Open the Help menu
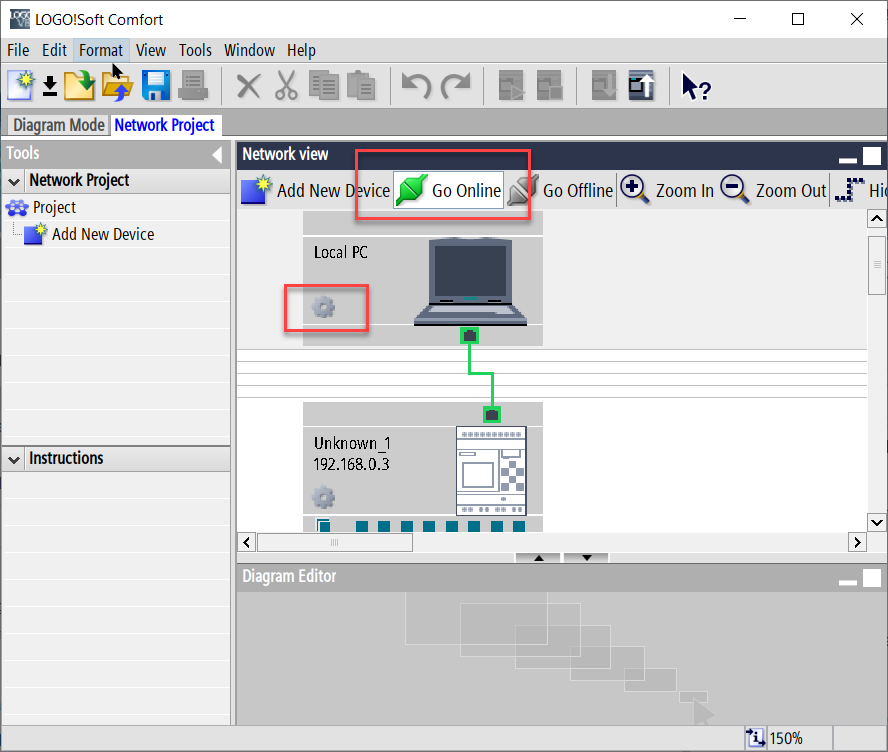The width and height of the screenshot is (888, 752). click(301, 50)
